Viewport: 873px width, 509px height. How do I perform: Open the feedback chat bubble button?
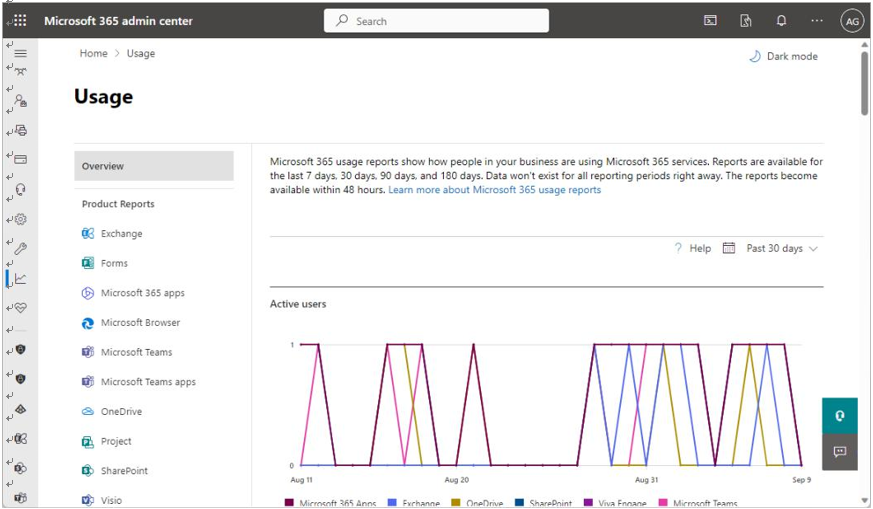(840, 452)
